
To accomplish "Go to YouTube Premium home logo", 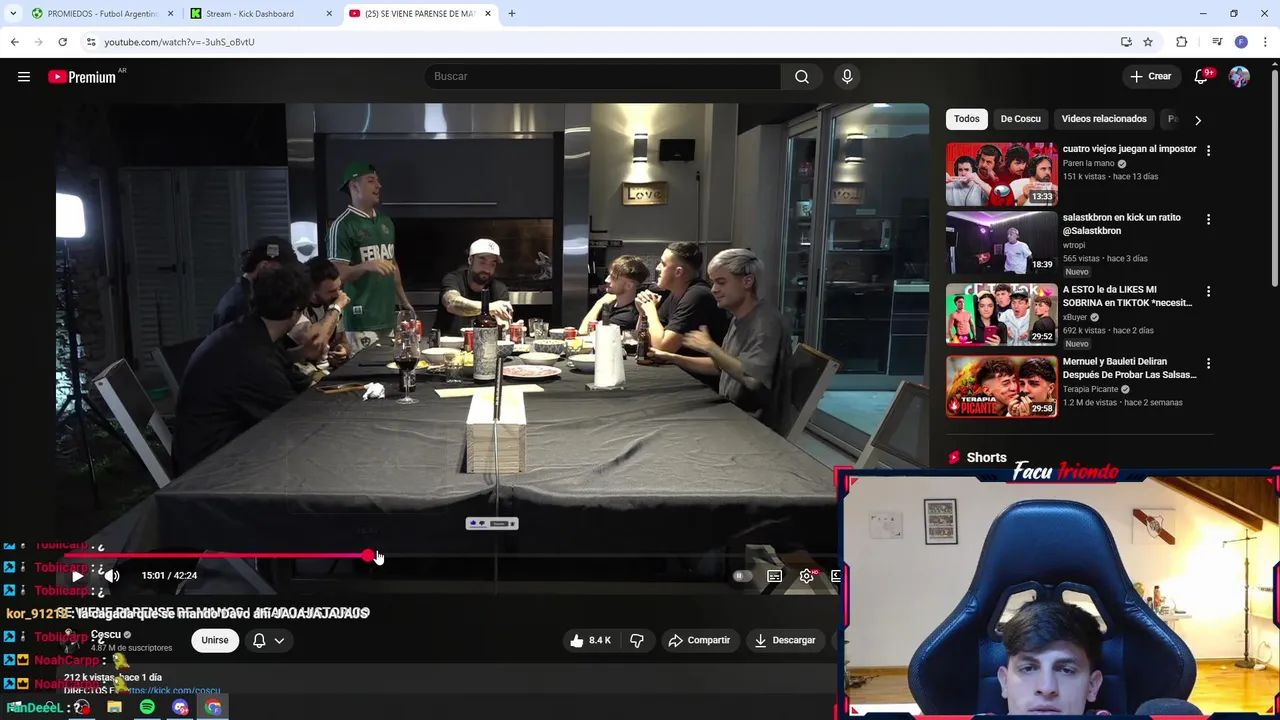I will [x=82, y=77].
